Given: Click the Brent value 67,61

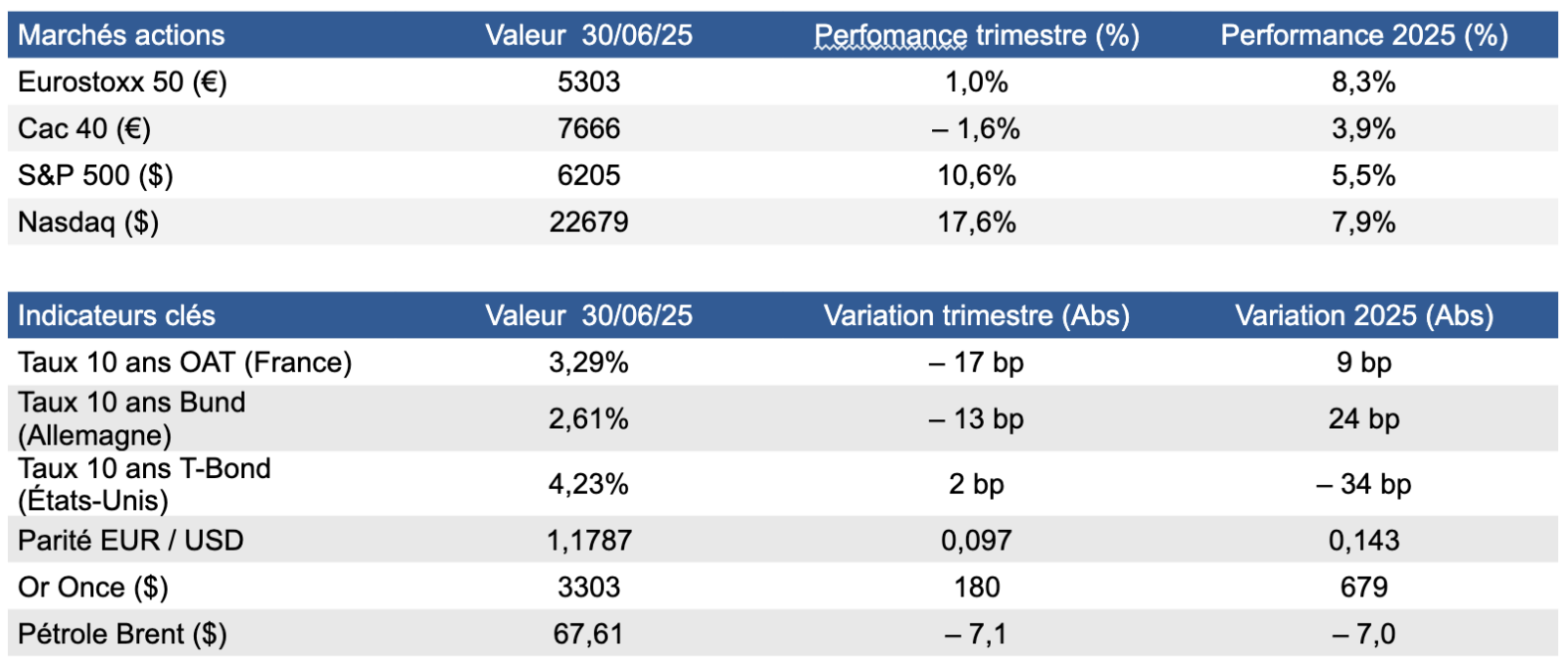Looking at the screenshot, I should tap(588, 635).
